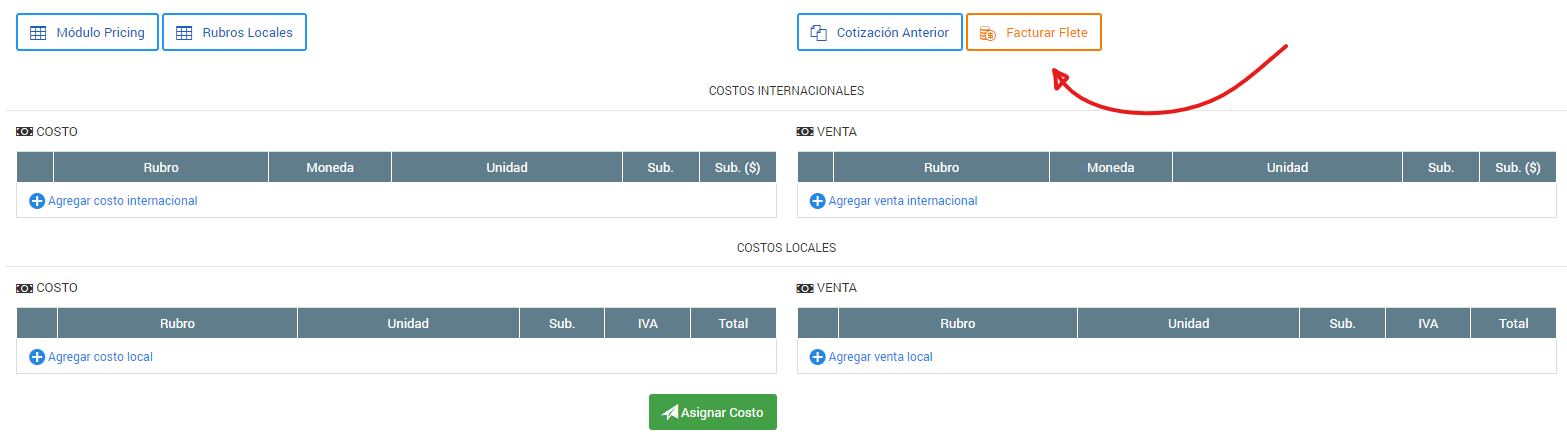Click IVA header in local sale table
1567x442 pixels.
click(1427, 324)
